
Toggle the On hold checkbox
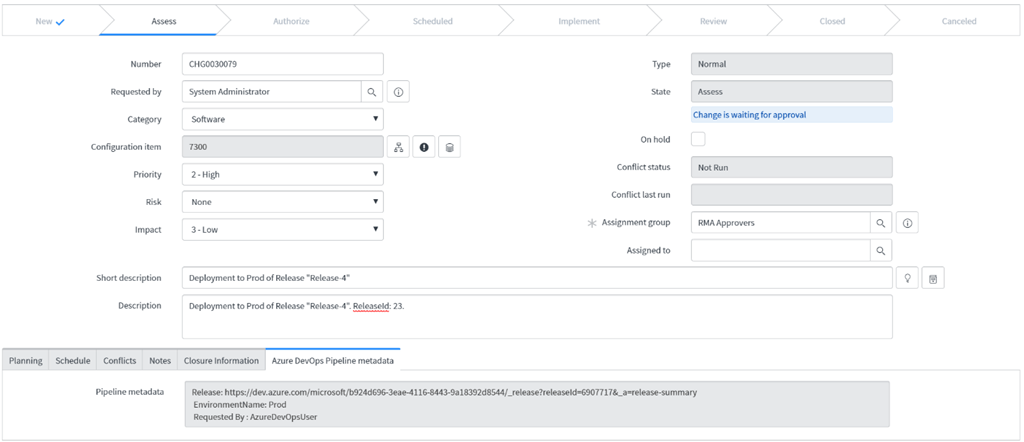coord(698,139)
